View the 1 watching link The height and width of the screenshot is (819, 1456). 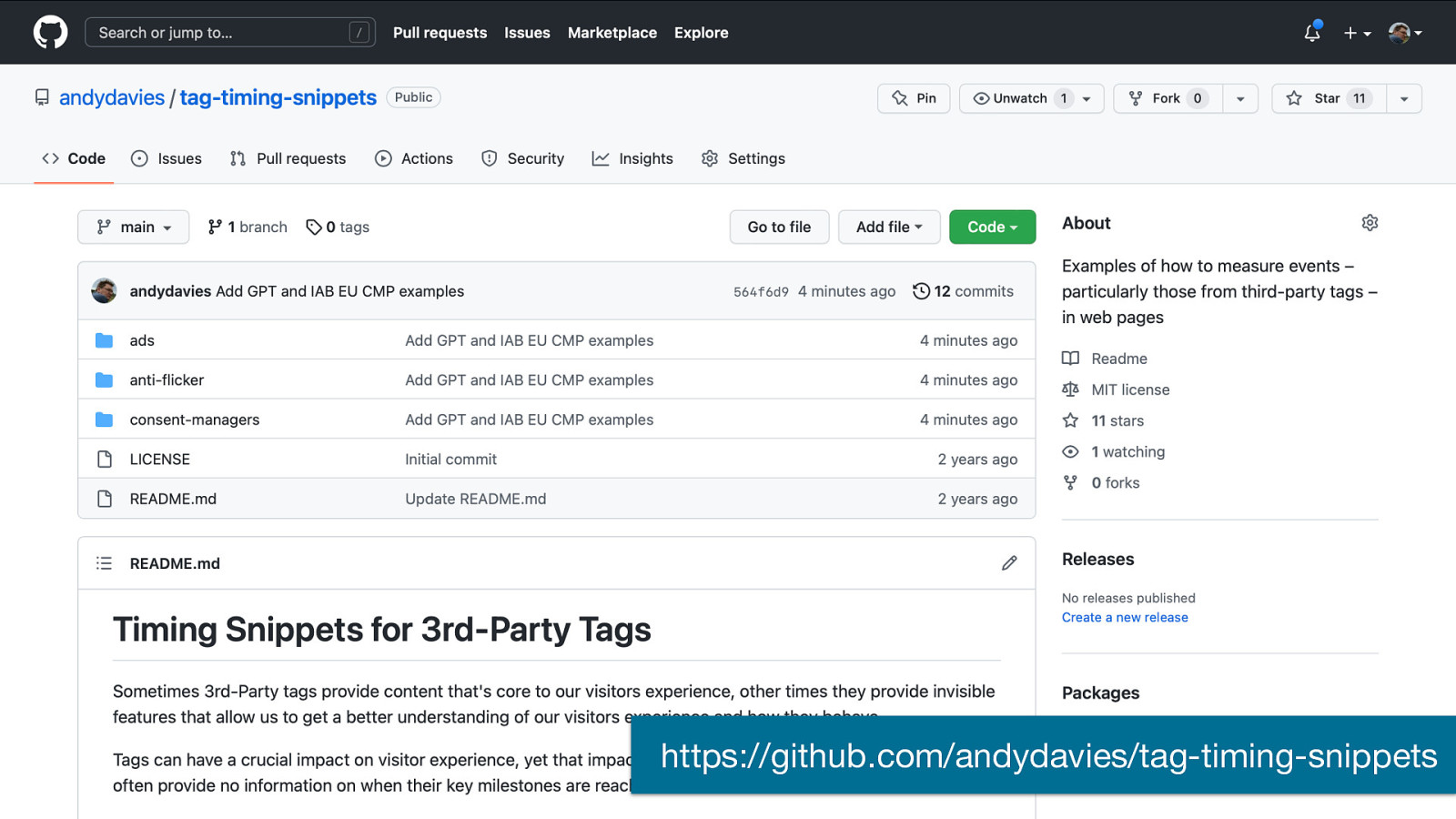click(1113, 451)
